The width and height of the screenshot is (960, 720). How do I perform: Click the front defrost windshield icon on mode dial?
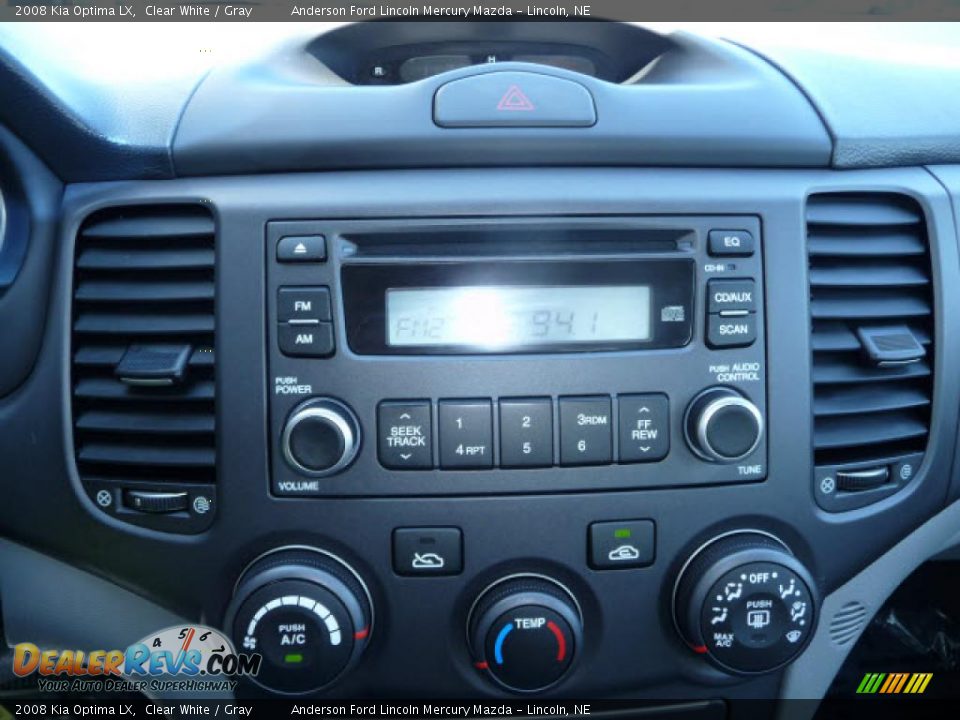point(793,637)
